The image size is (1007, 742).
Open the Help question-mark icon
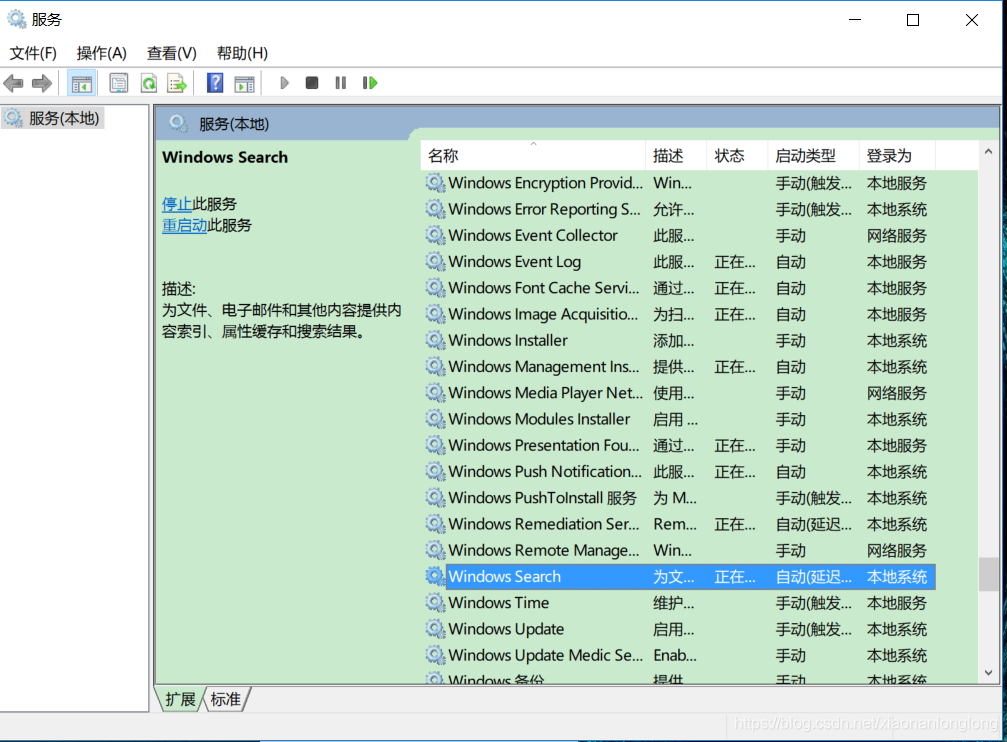click(x=215, y=83)
